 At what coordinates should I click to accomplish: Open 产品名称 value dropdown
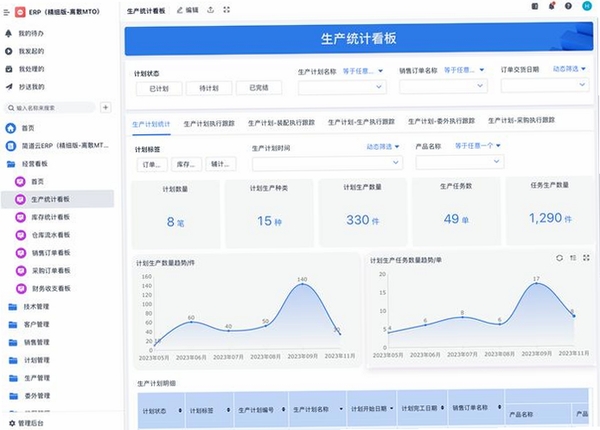click(x=460, y=162)
